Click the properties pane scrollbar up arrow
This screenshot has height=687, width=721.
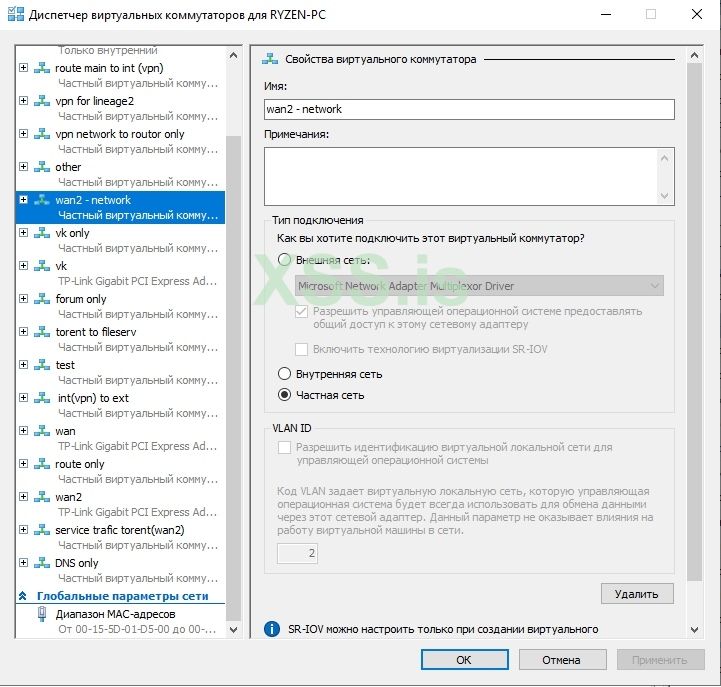[x=694, y=55]
